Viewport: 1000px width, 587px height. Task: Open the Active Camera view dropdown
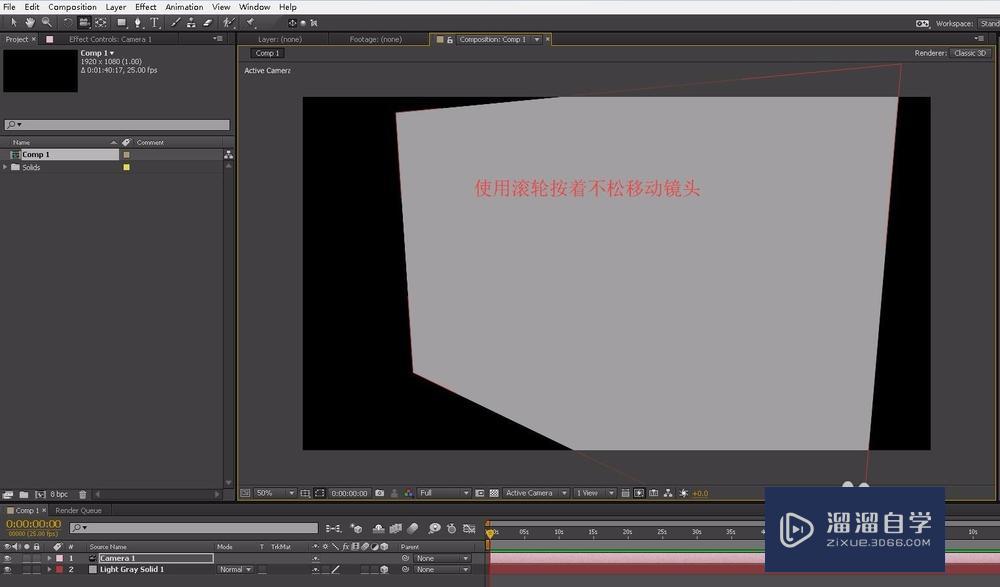[x=535, y=493]
